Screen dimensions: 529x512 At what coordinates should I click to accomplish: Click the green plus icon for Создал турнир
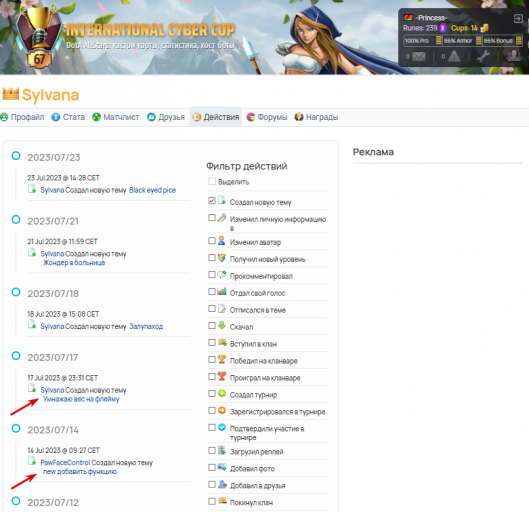tap(222, 393)
